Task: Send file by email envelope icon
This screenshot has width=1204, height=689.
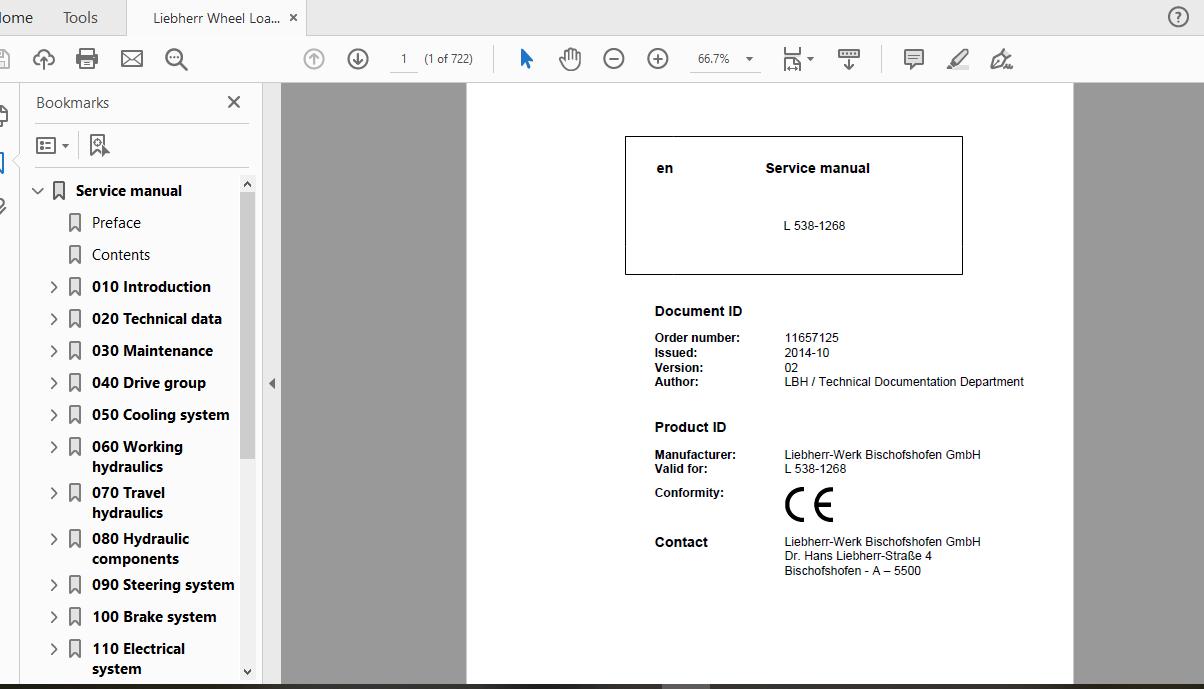Action: (x=132, y=59)
